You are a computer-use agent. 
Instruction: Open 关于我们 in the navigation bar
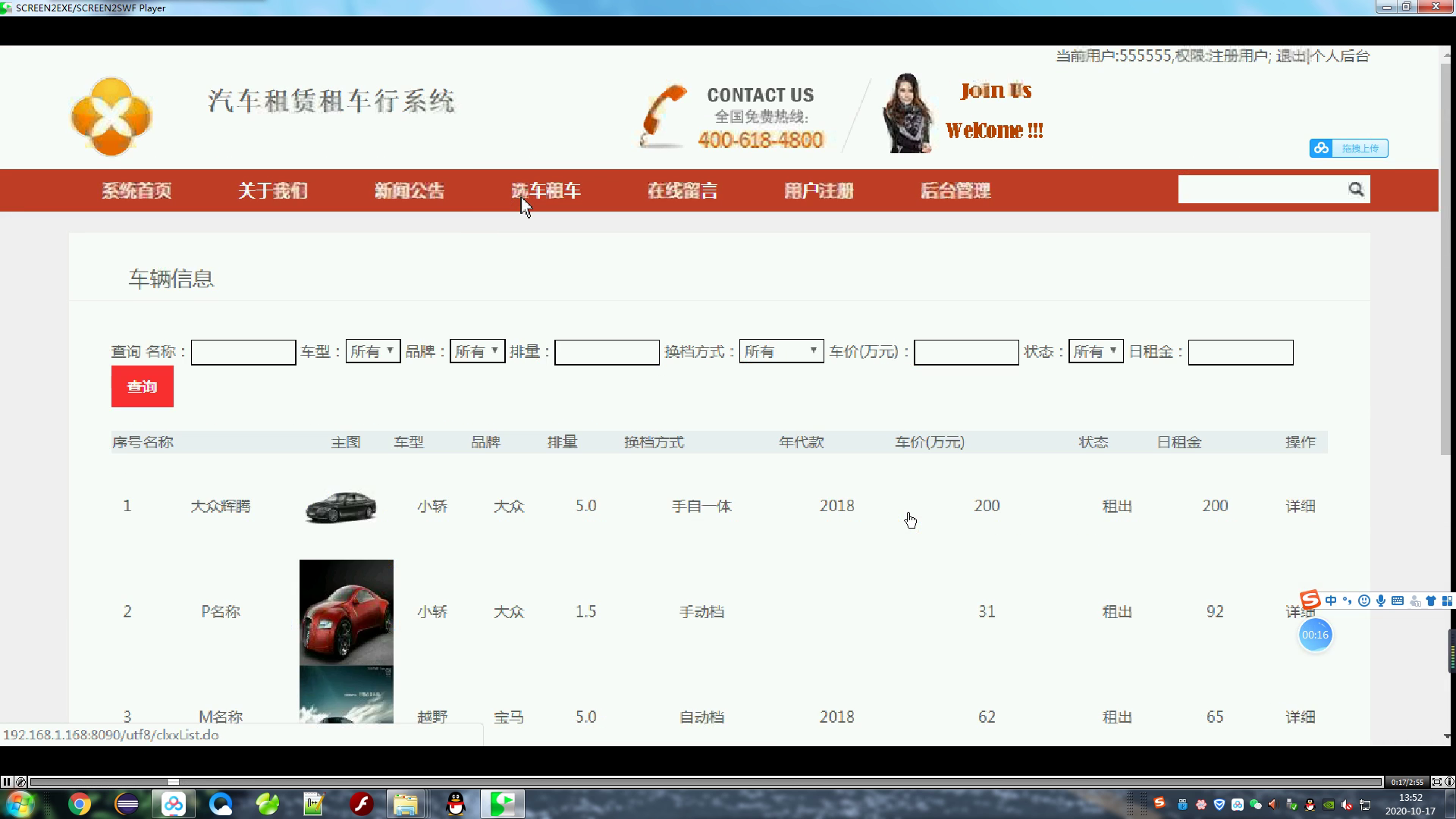click(x=273, y=190)
